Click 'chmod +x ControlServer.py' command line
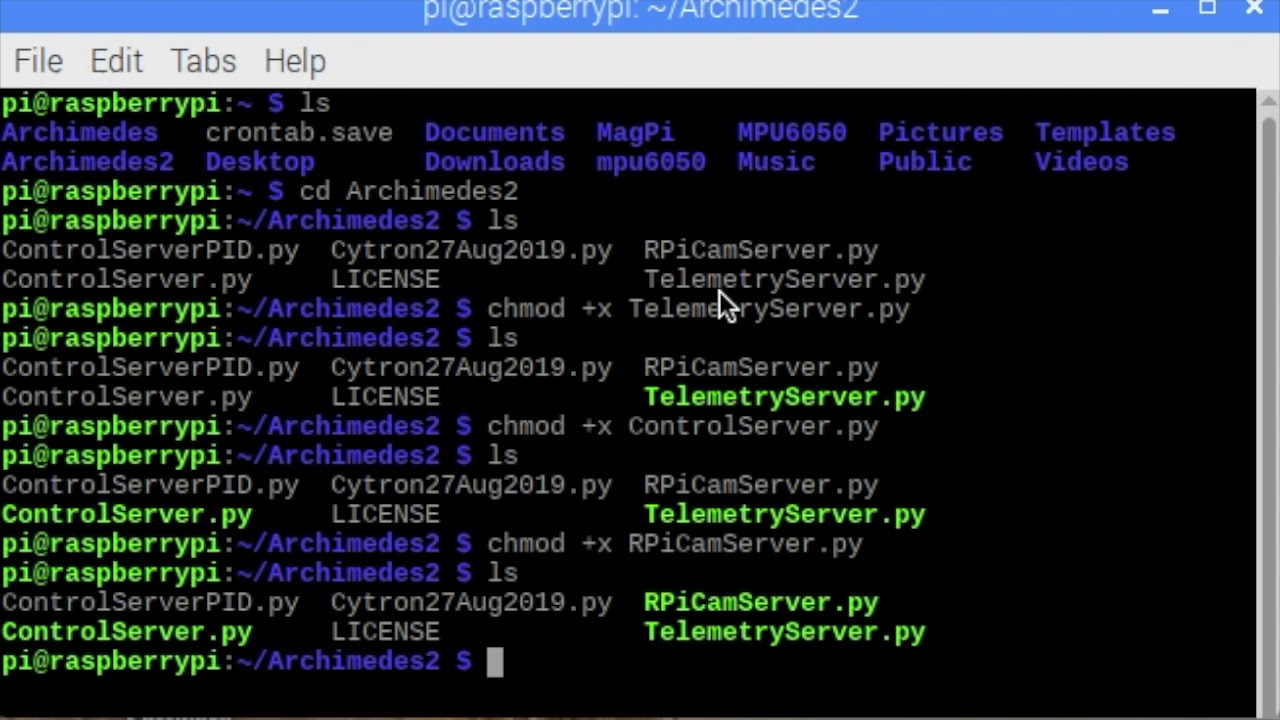 (682, 427)
